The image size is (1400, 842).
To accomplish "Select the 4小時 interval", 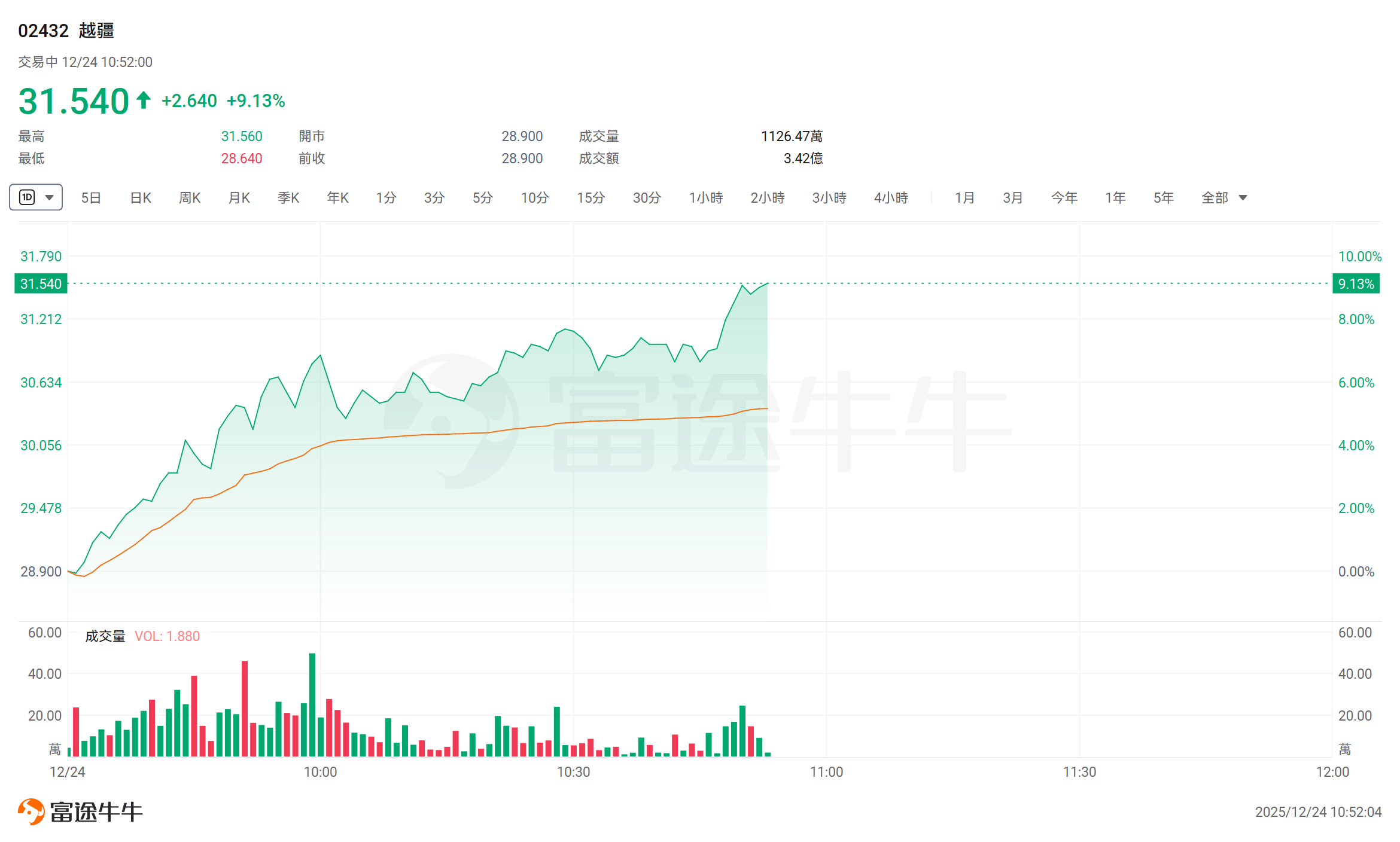I will pyautogui.click(x=891, y=198).
